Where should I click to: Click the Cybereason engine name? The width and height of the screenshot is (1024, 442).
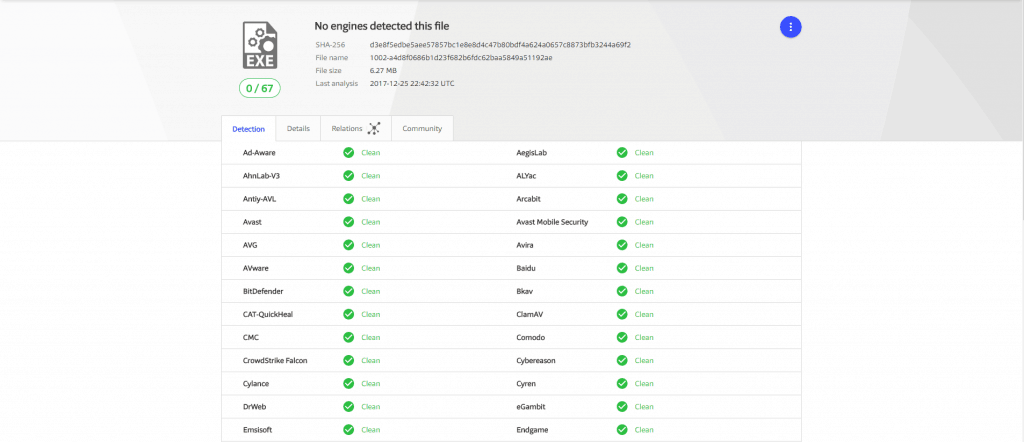(536, 360)
